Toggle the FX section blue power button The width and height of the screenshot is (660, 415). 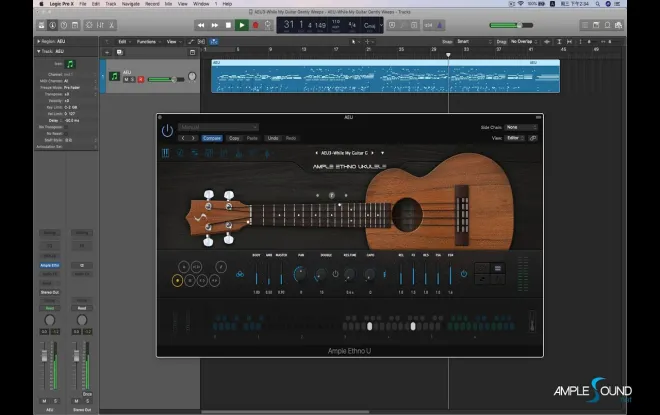click(x=463, y=274)
